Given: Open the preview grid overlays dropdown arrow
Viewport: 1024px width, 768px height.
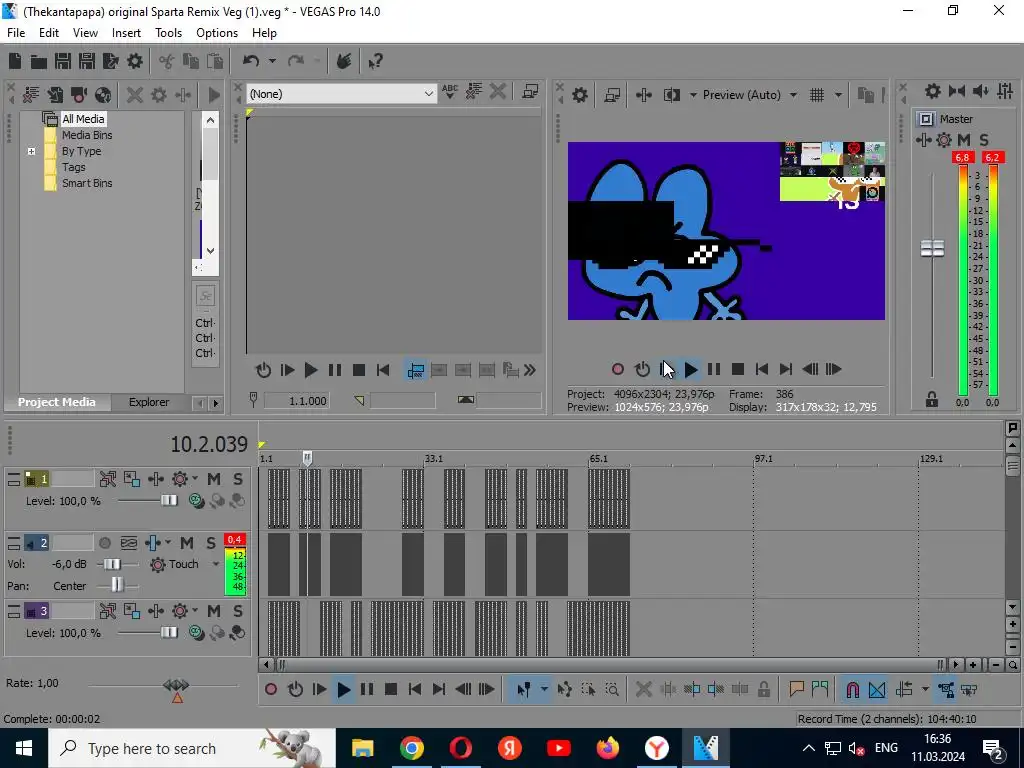Looking at the screenshot, I should 839,95.
